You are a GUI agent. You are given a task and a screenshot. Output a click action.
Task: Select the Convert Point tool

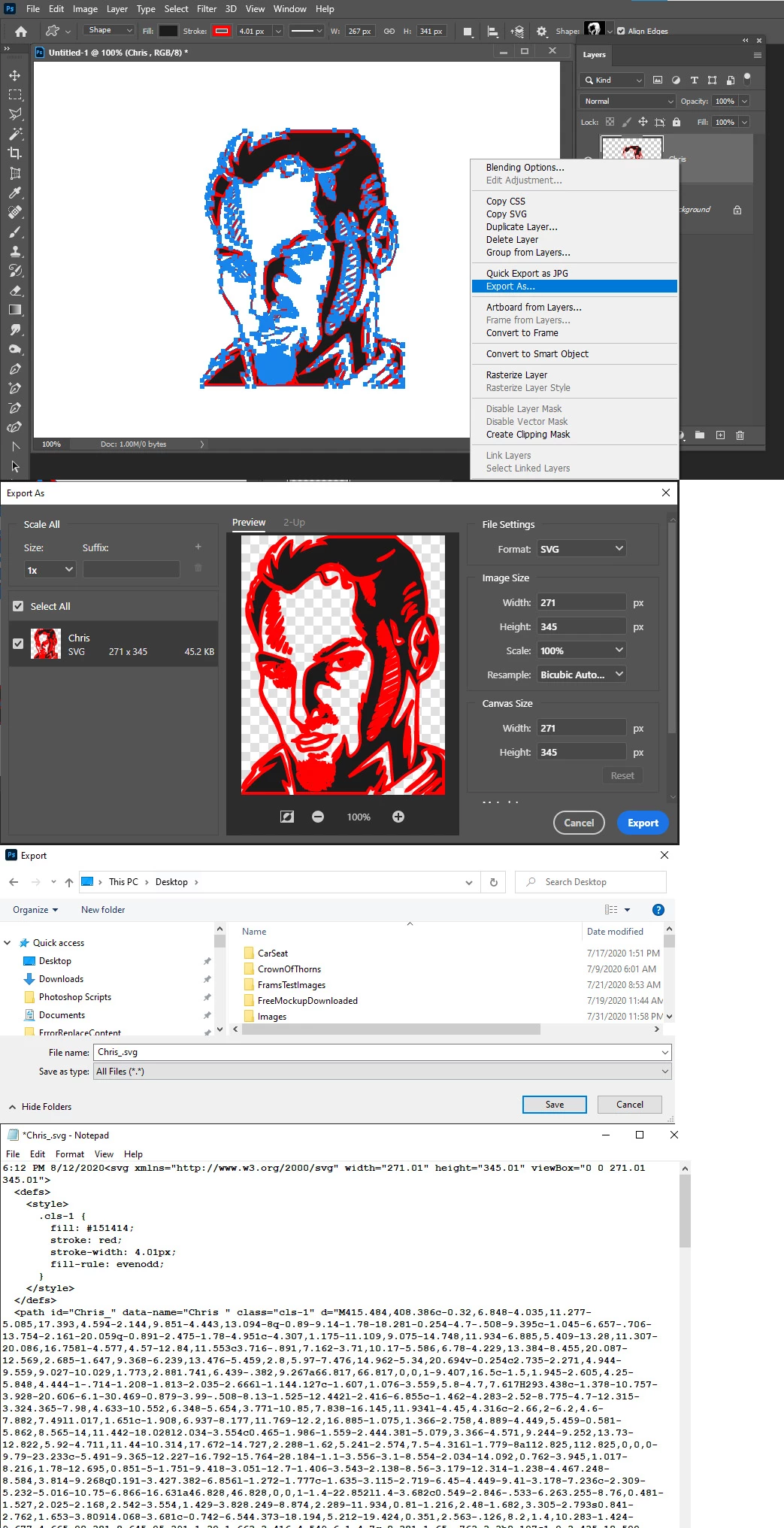tap(15, 447)
